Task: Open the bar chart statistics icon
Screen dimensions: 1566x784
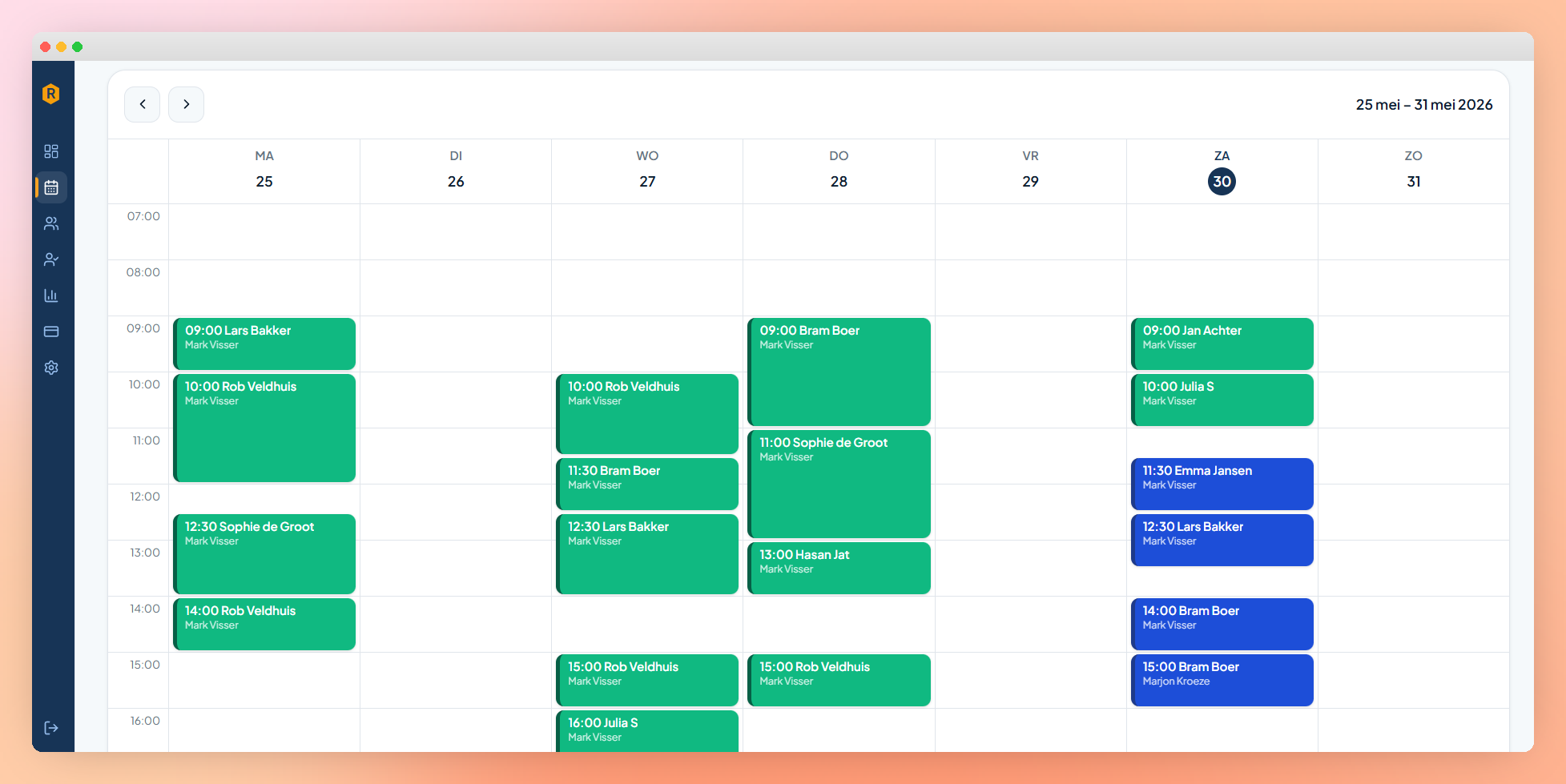Action: click(x=51, y=296)
